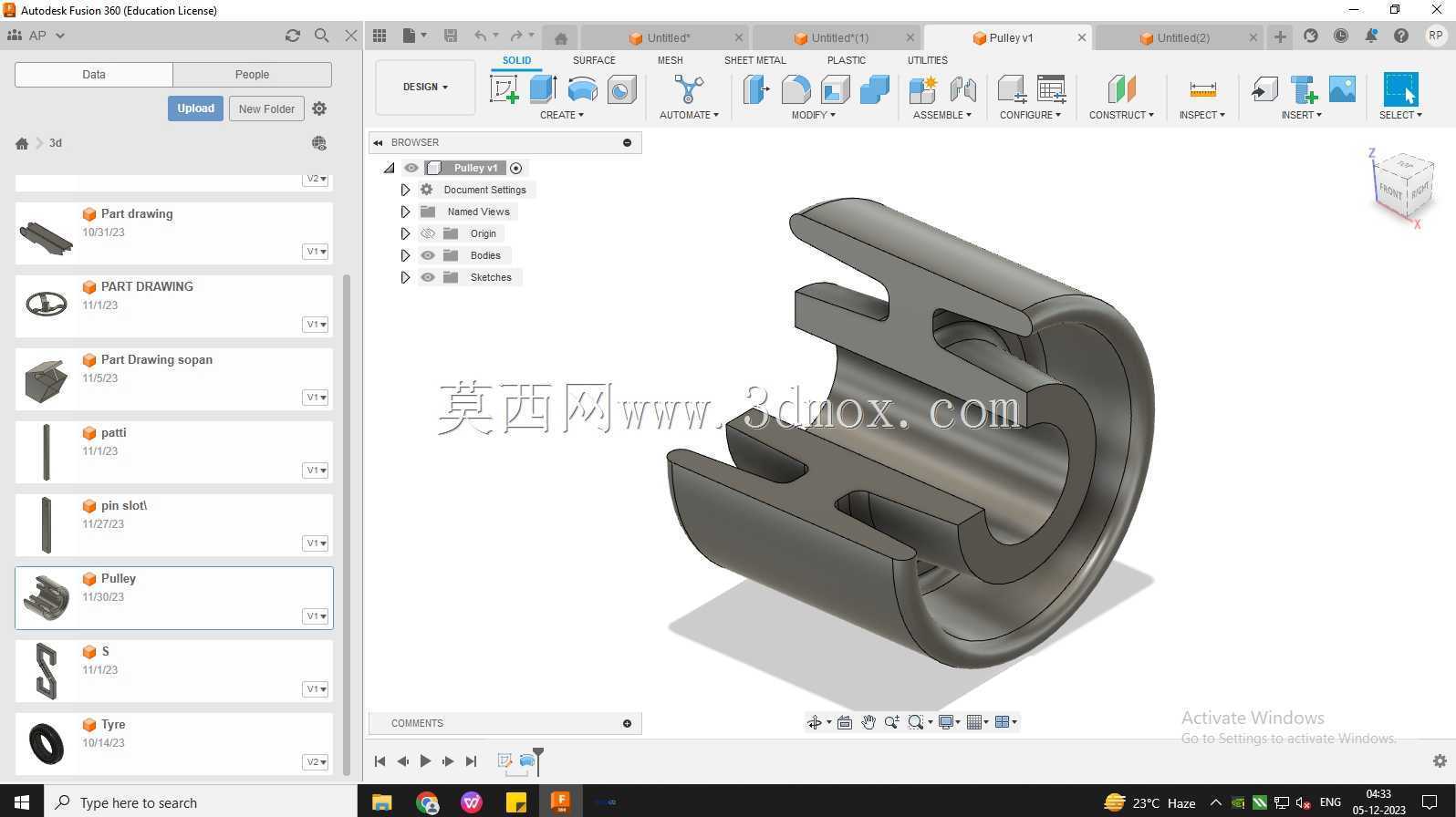The image size is (1456, 817).
Task: Switch to the SURFACE tab
Action: pyautogui.click(x=594, y=60)
